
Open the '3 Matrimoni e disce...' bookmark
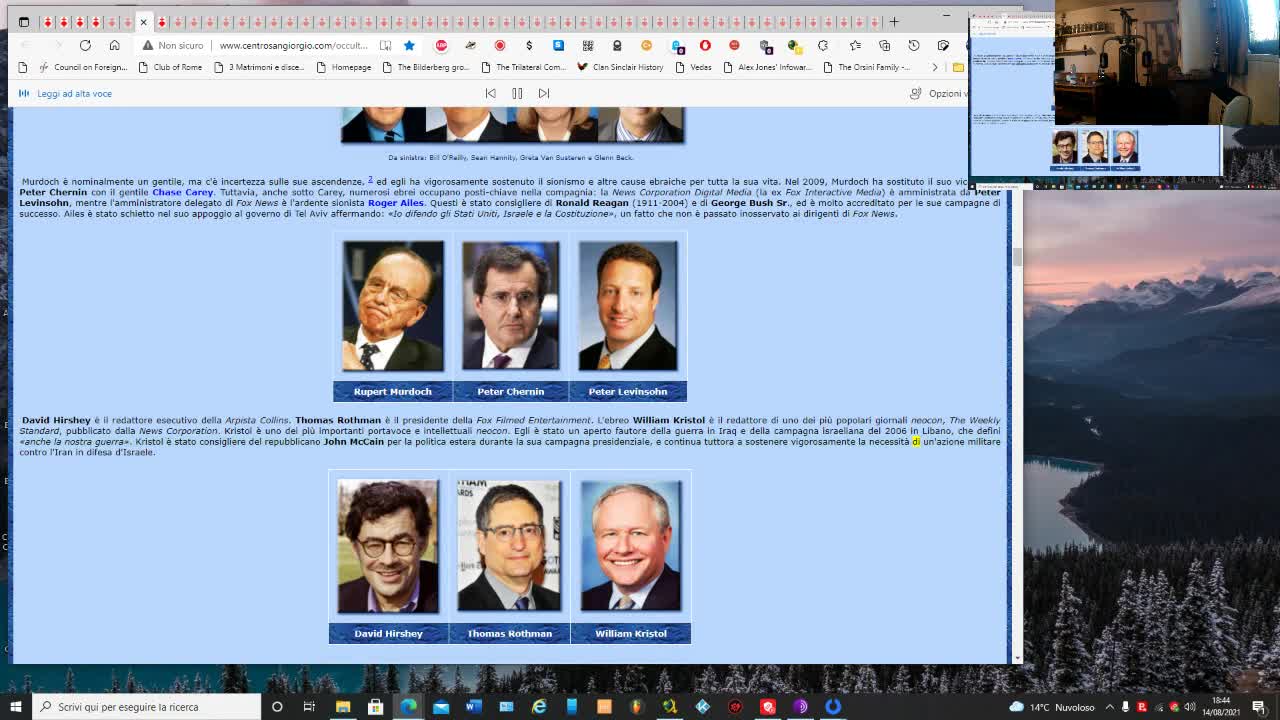tap(258, 67)
